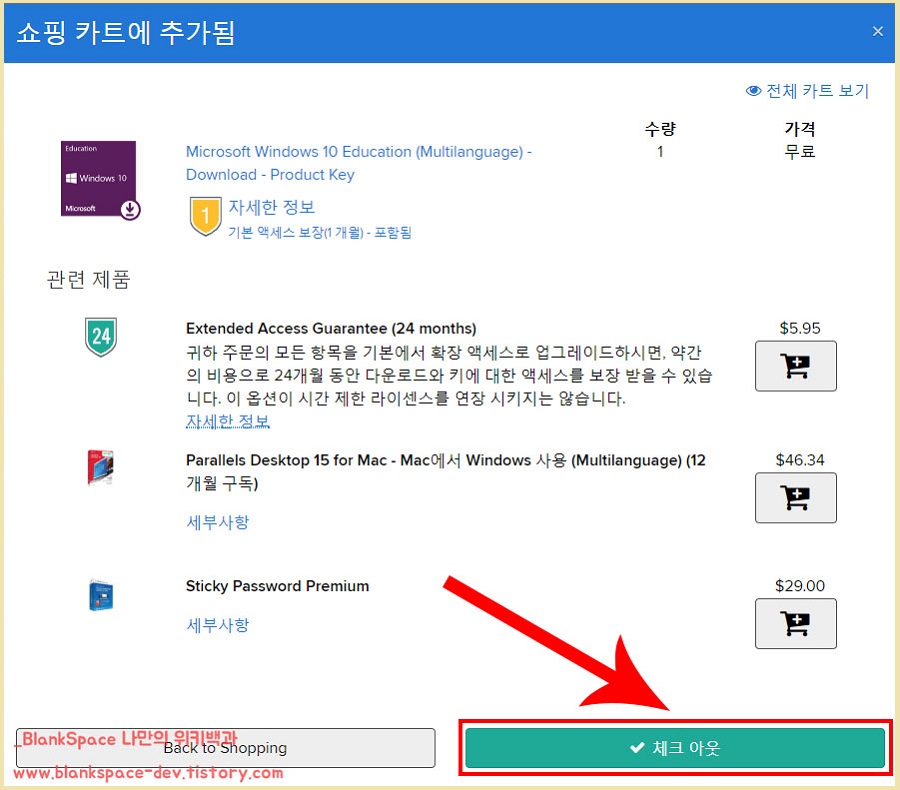Click the 수량 column header
The image size is (900, 790).
pyautogui.click(x=660, y=129)
